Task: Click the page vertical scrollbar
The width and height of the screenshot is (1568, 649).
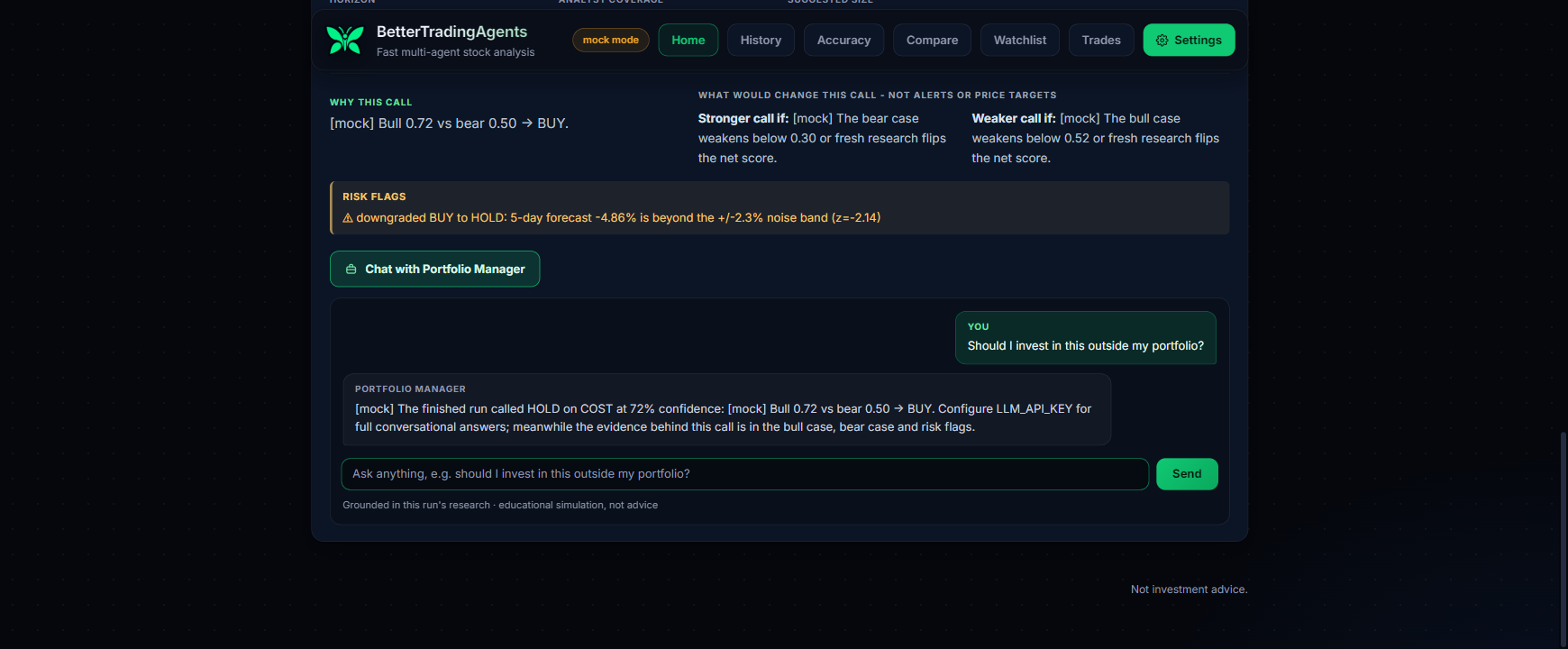Action: (x=1563, y=539)
